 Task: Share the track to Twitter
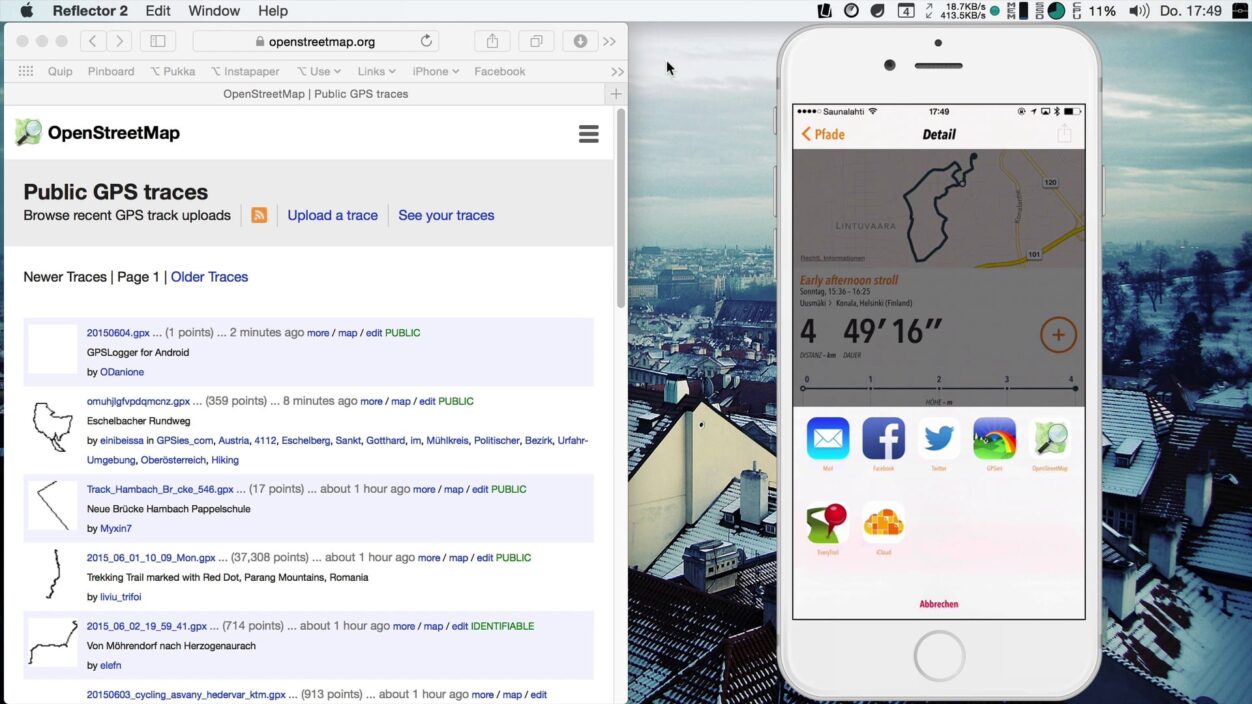coord(939,439)
